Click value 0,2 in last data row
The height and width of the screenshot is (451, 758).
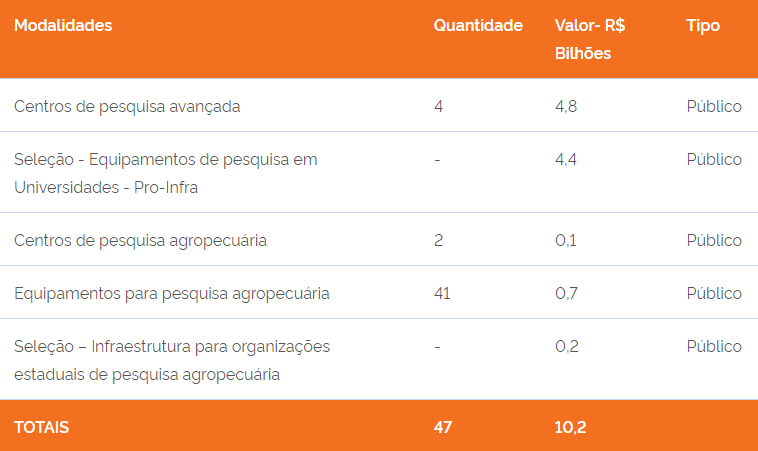pos(567,347)
